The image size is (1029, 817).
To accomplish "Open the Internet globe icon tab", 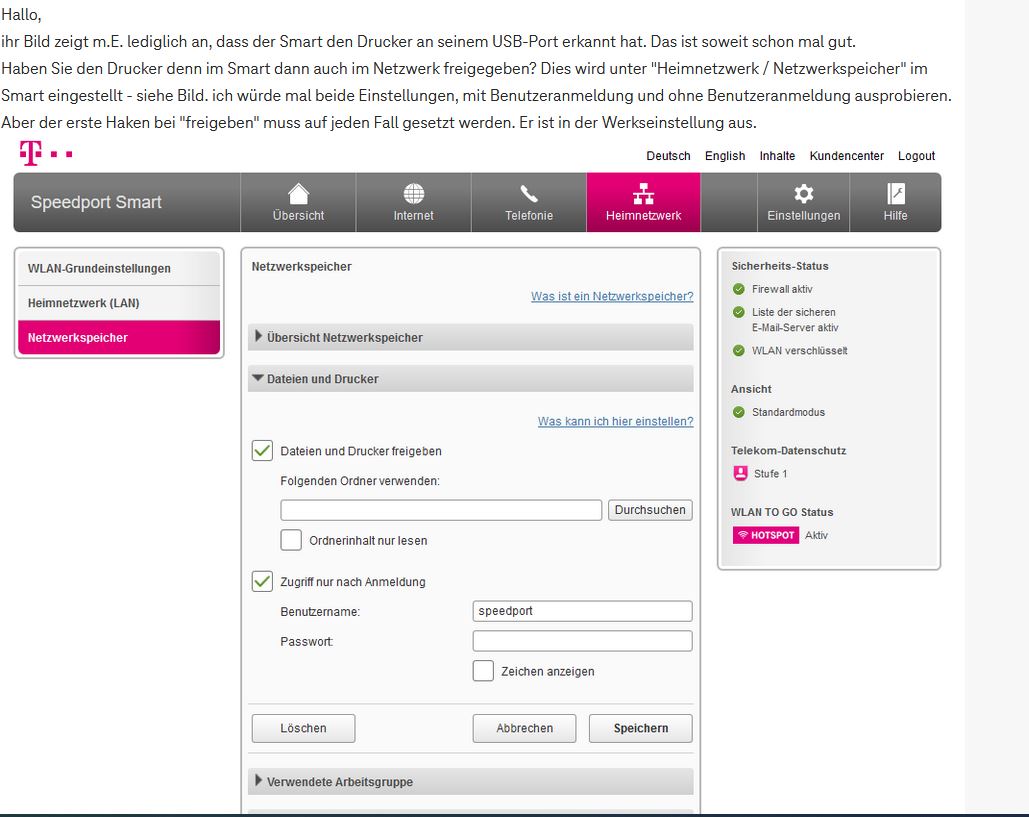I will [413, 202].
